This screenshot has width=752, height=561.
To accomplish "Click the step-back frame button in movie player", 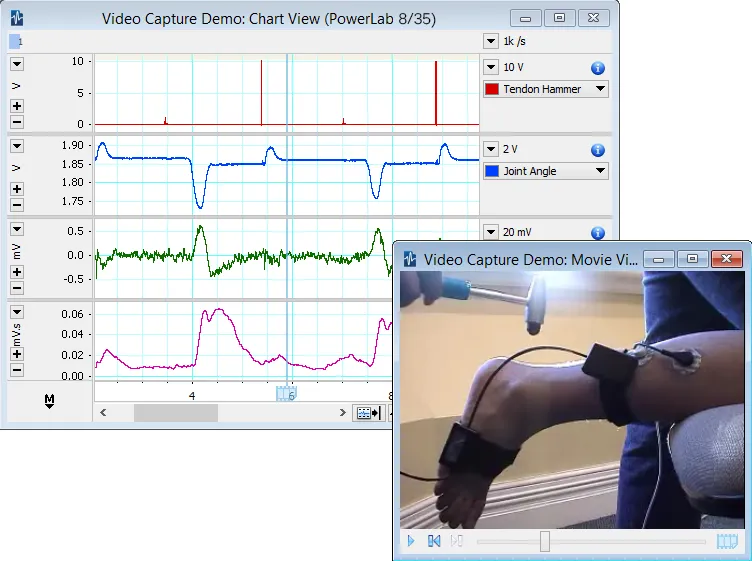I will [434, 541].
